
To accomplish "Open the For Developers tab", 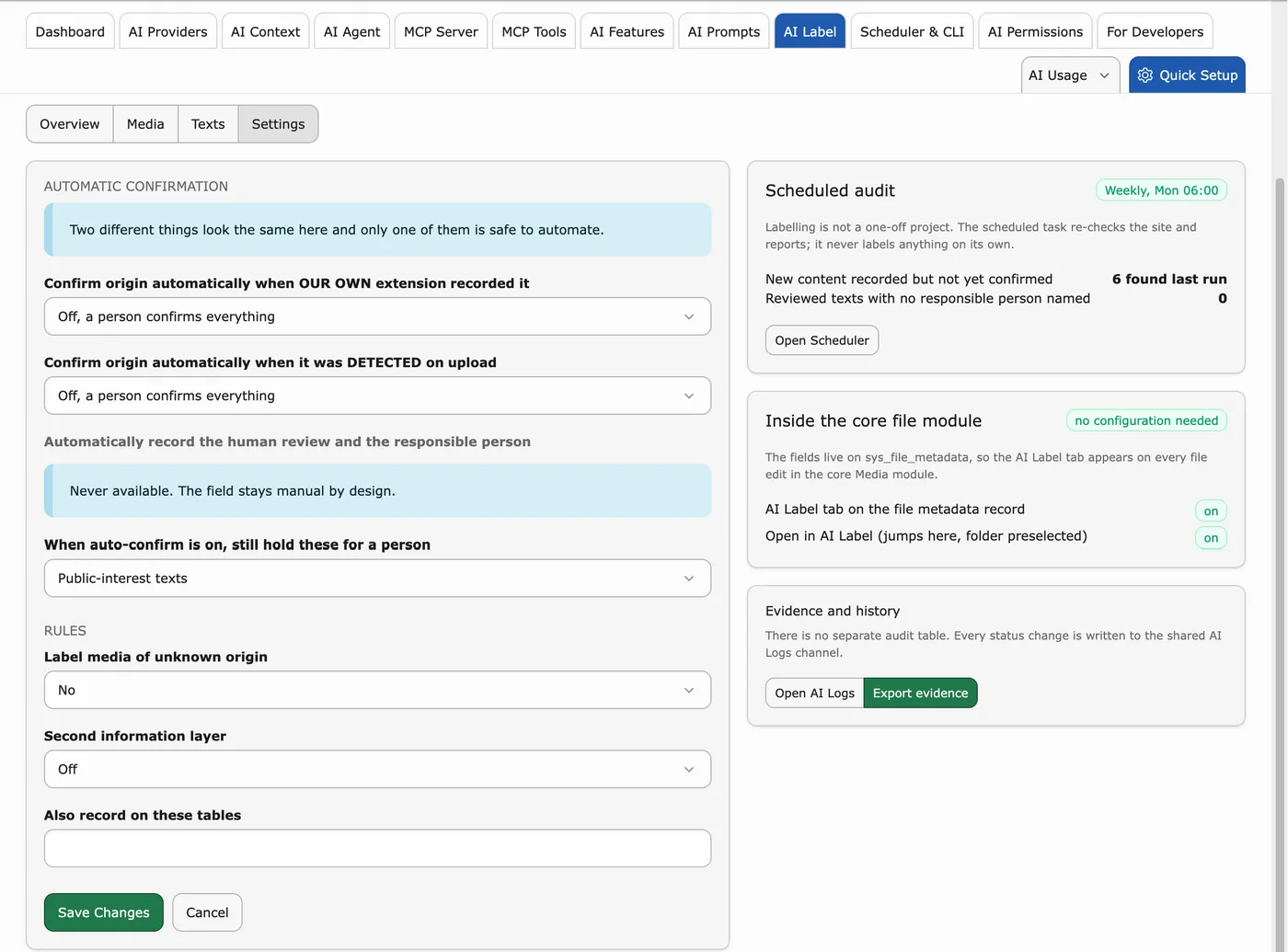I will (1156, 31).
